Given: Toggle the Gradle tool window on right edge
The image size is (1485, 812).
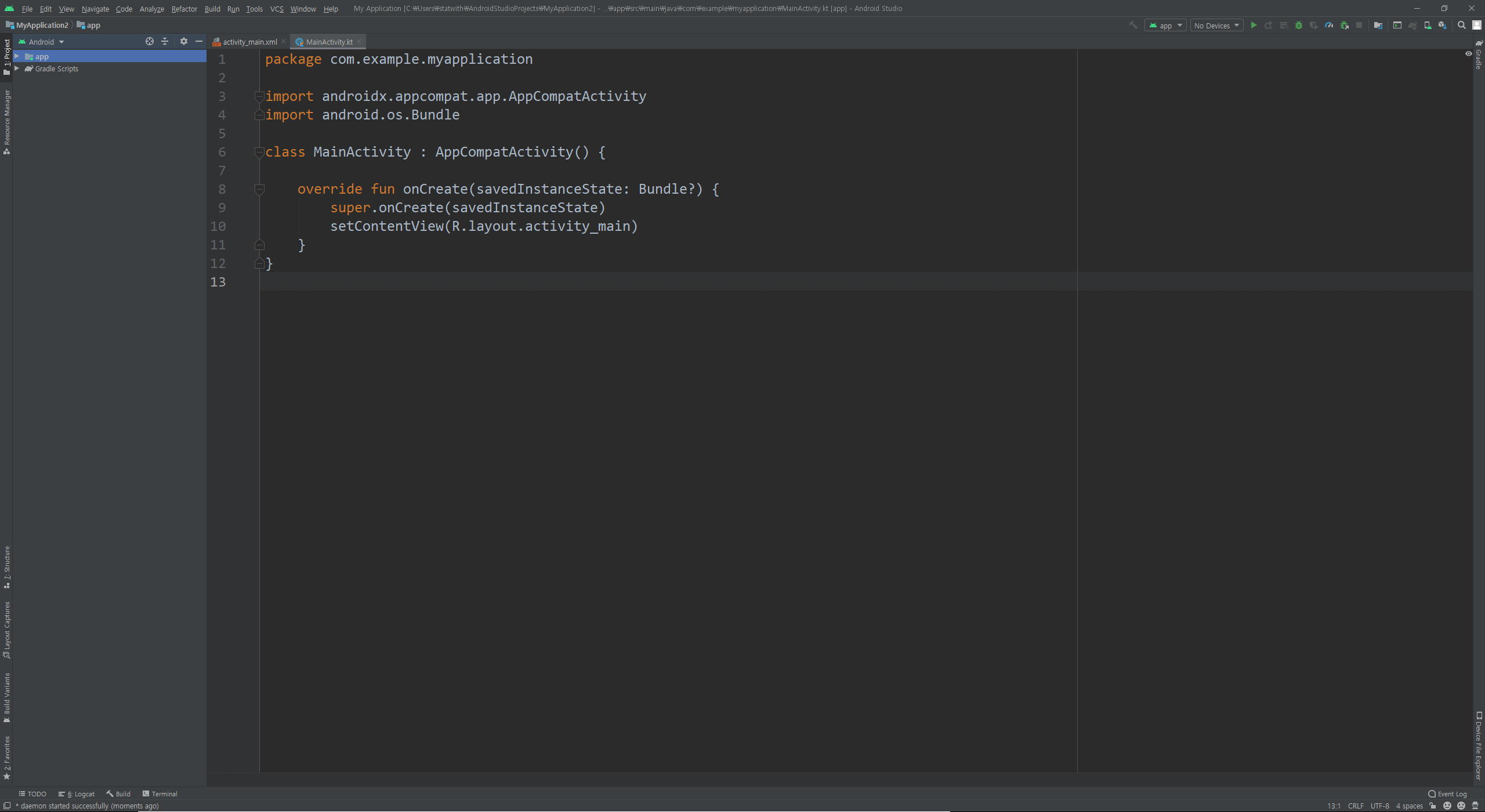Looking at the screenshot, I should 1479,55.
